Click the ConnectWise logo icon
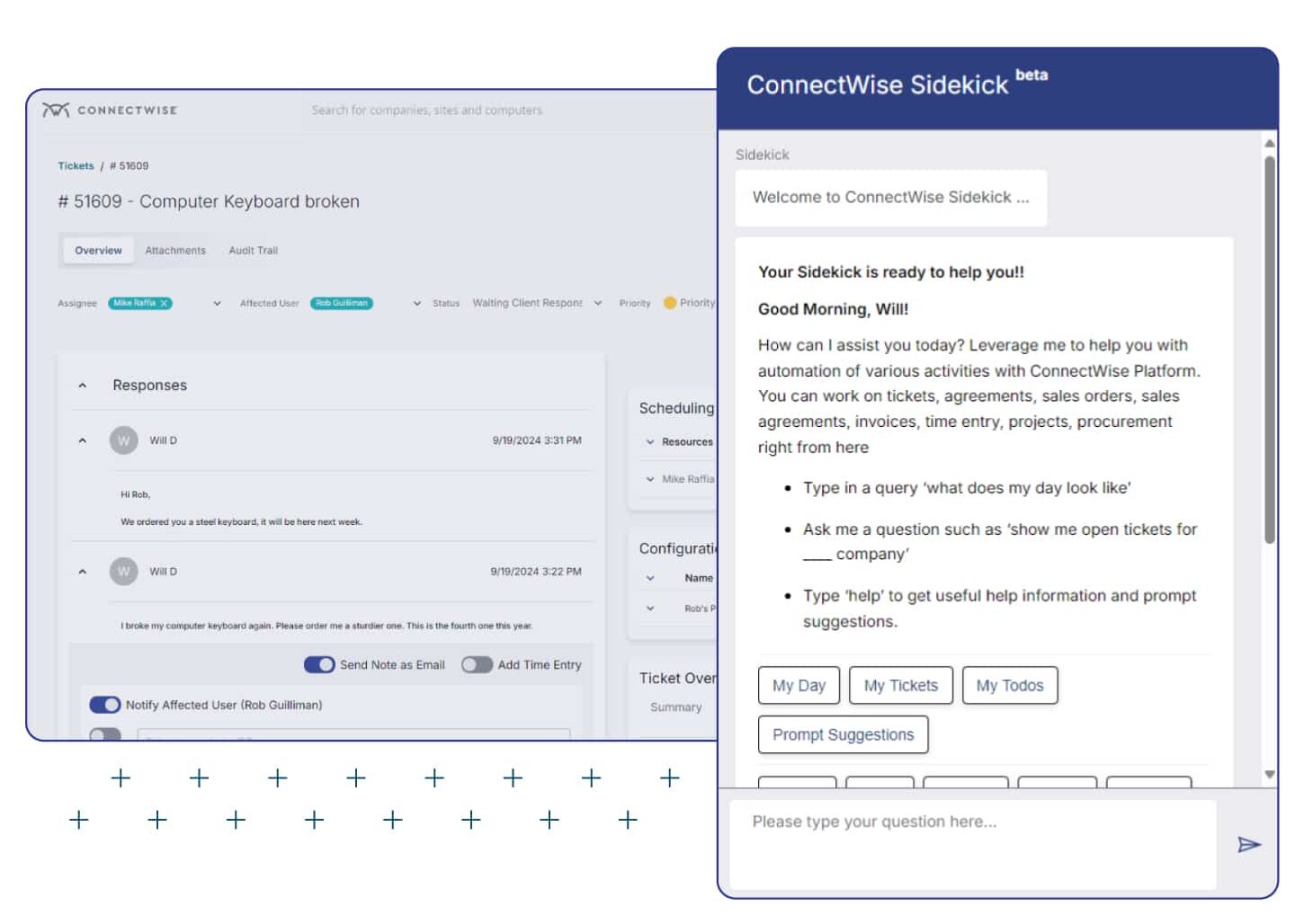This screenshot has height=924, width=1295. point(56,110)
